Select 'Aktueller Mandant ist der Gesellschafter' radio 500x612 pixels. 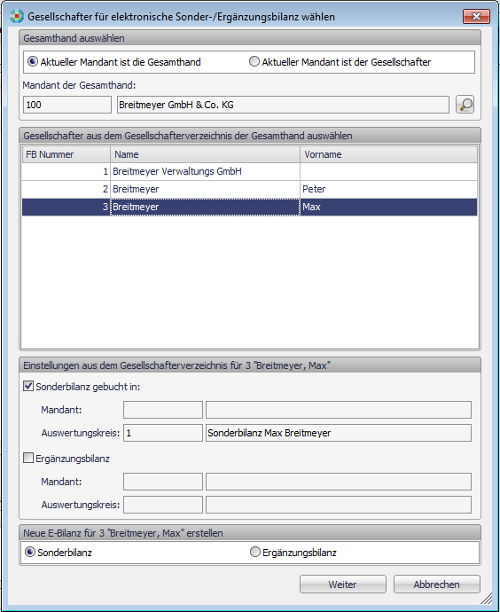254,62
